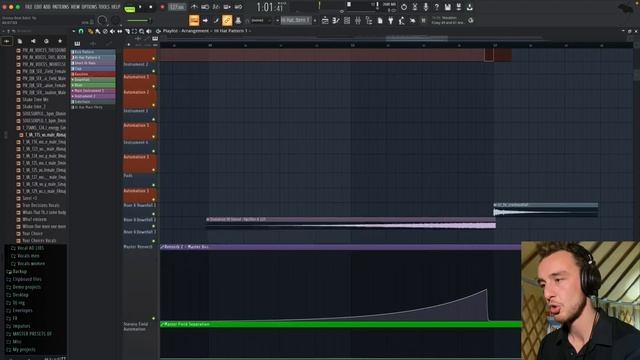The image size is (640, 360).
Task: Toggle the green song/pattern mode switch
Action: tap(129, 8)
